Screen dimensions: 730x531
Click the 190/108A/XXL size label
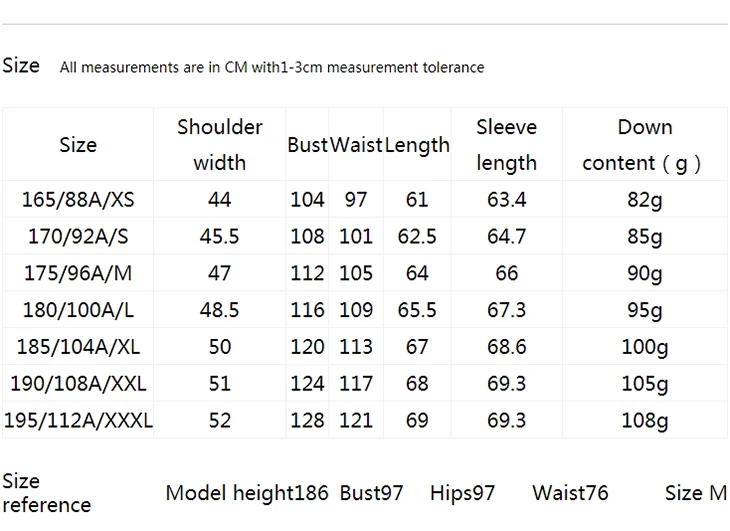point(78,383)
